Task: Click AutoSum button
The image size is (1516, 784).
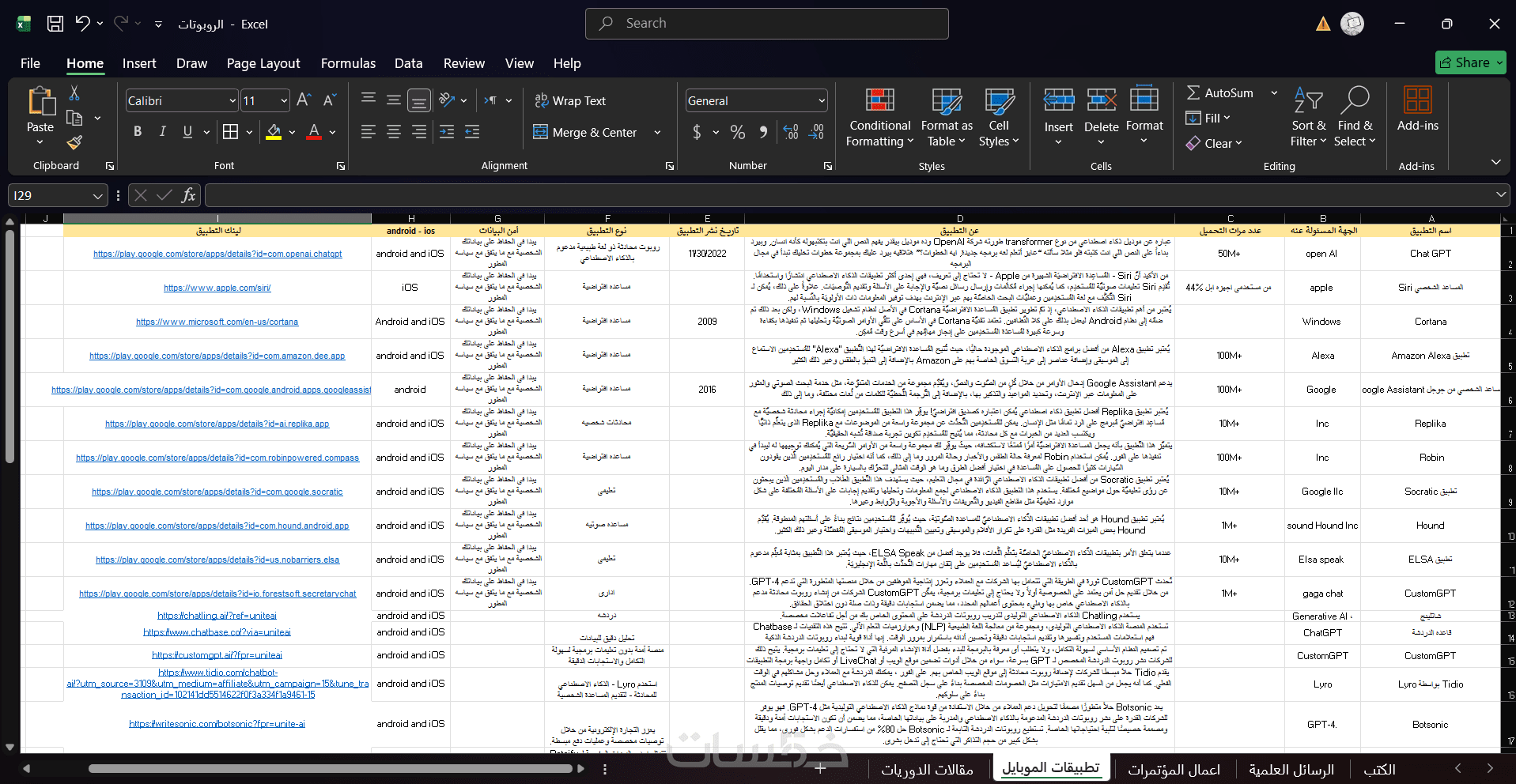Action: [1220, 93]
